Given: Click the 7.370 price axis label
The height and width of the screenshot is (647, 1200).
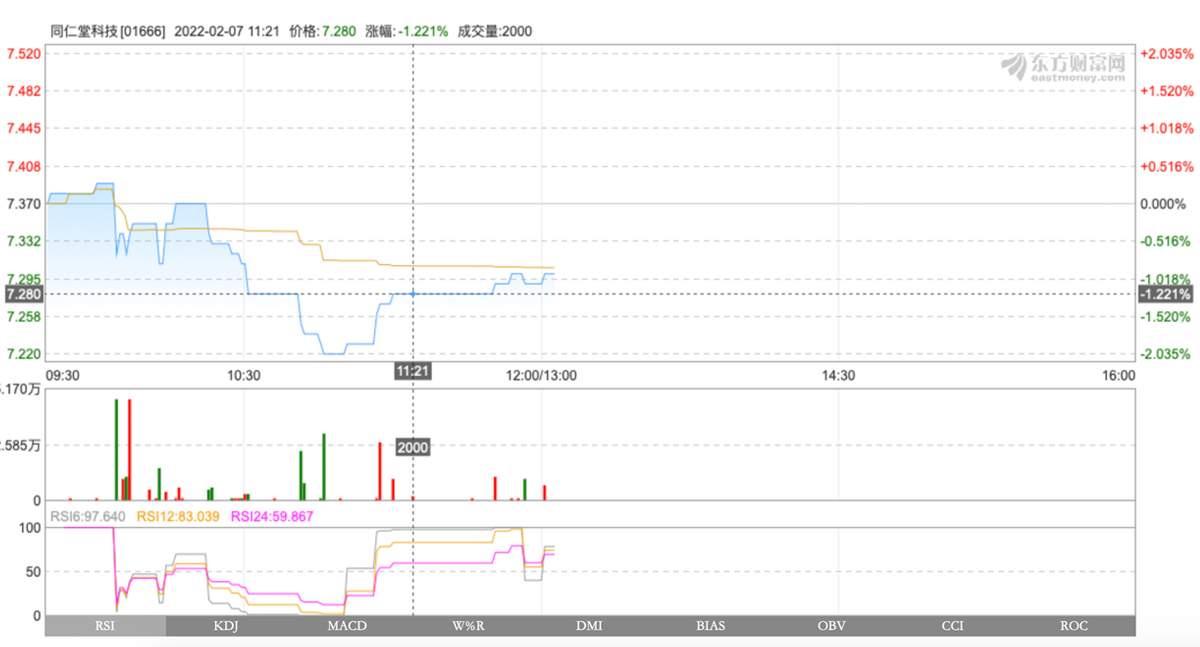Looking at the screenshot, I should (x=24, y=204).
